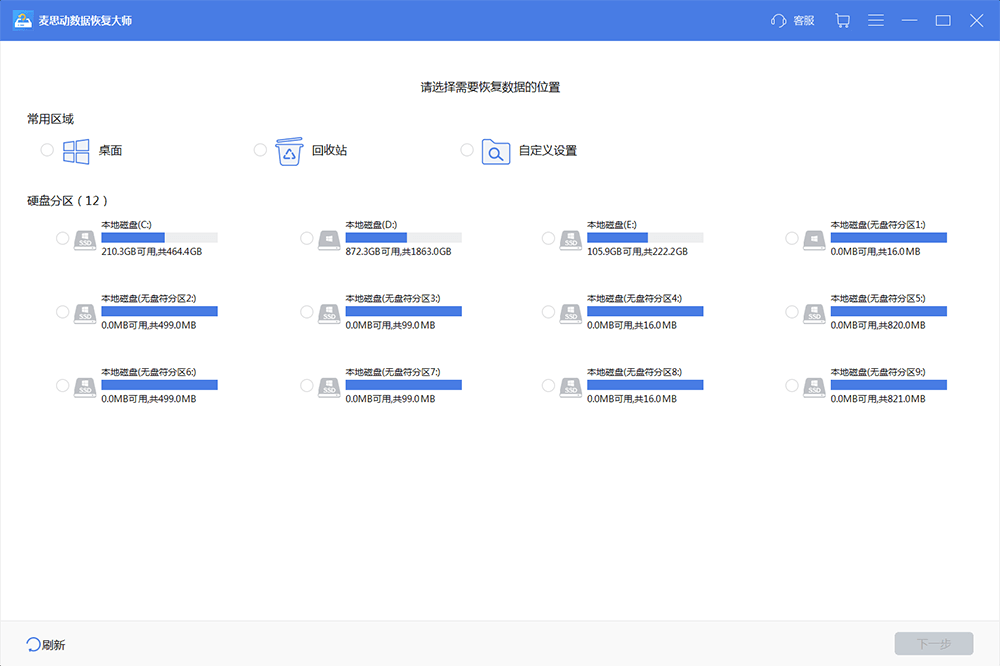
Task: Click the 下一步 next button
Action: (x=933, y=644)
